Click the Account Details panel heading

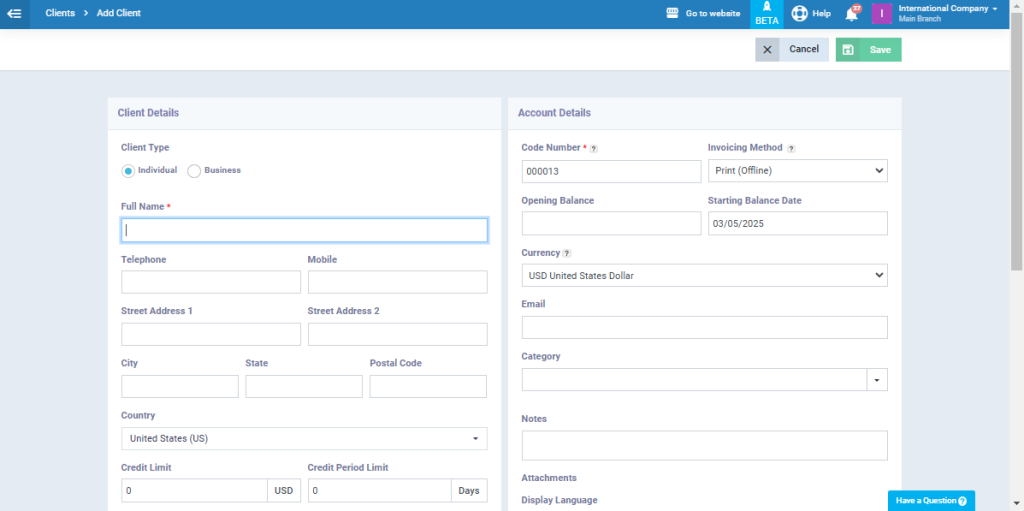[554, 113]
